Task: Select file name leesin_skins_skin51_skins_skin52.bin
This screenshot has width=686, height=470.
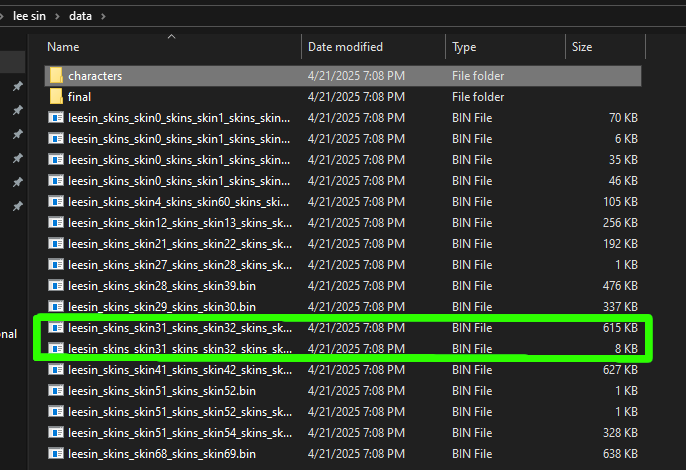Action: [162, 391]
